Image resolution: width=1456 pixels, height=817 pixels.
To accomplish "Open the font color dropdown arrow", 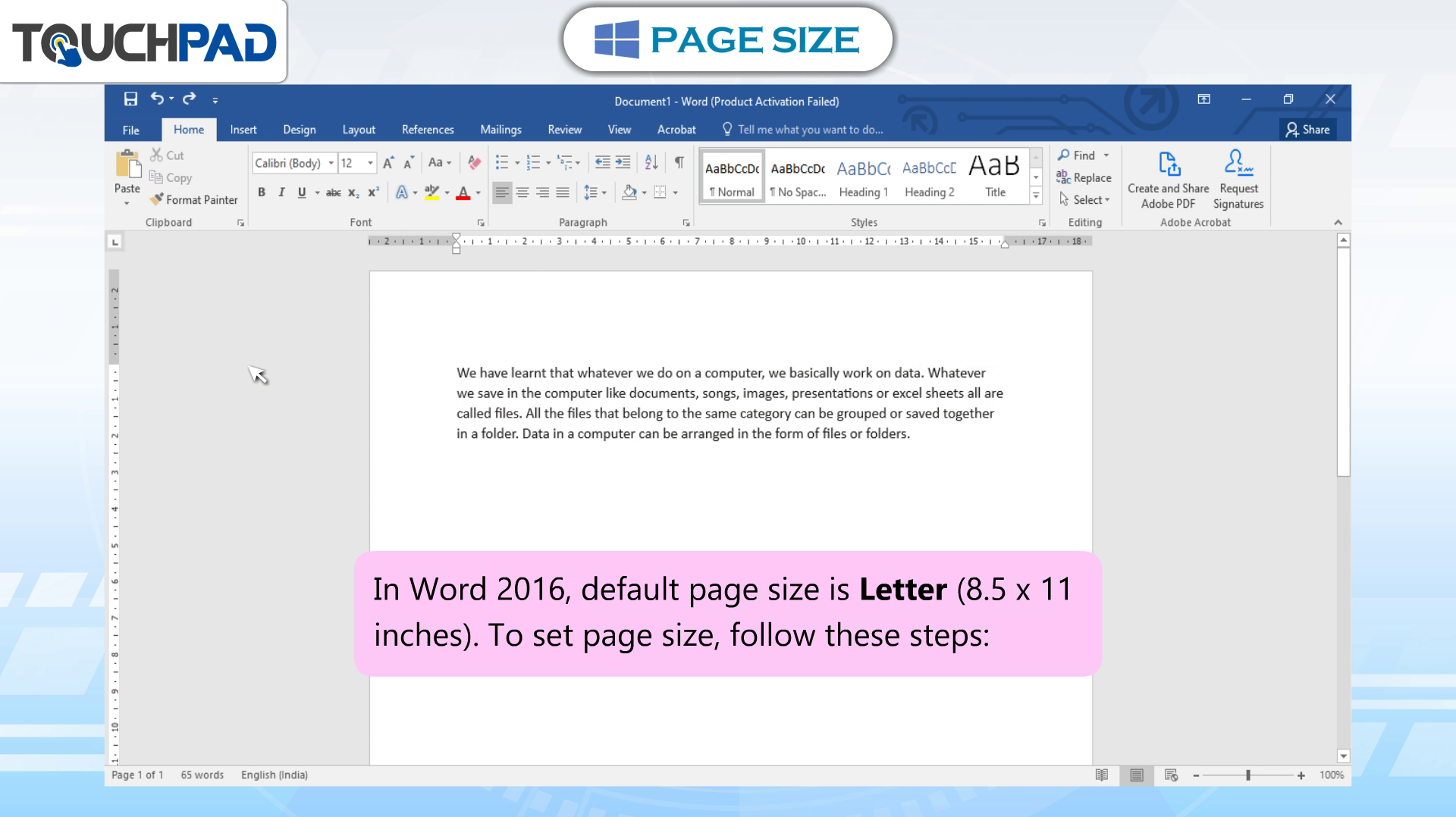I will [478, 193].
